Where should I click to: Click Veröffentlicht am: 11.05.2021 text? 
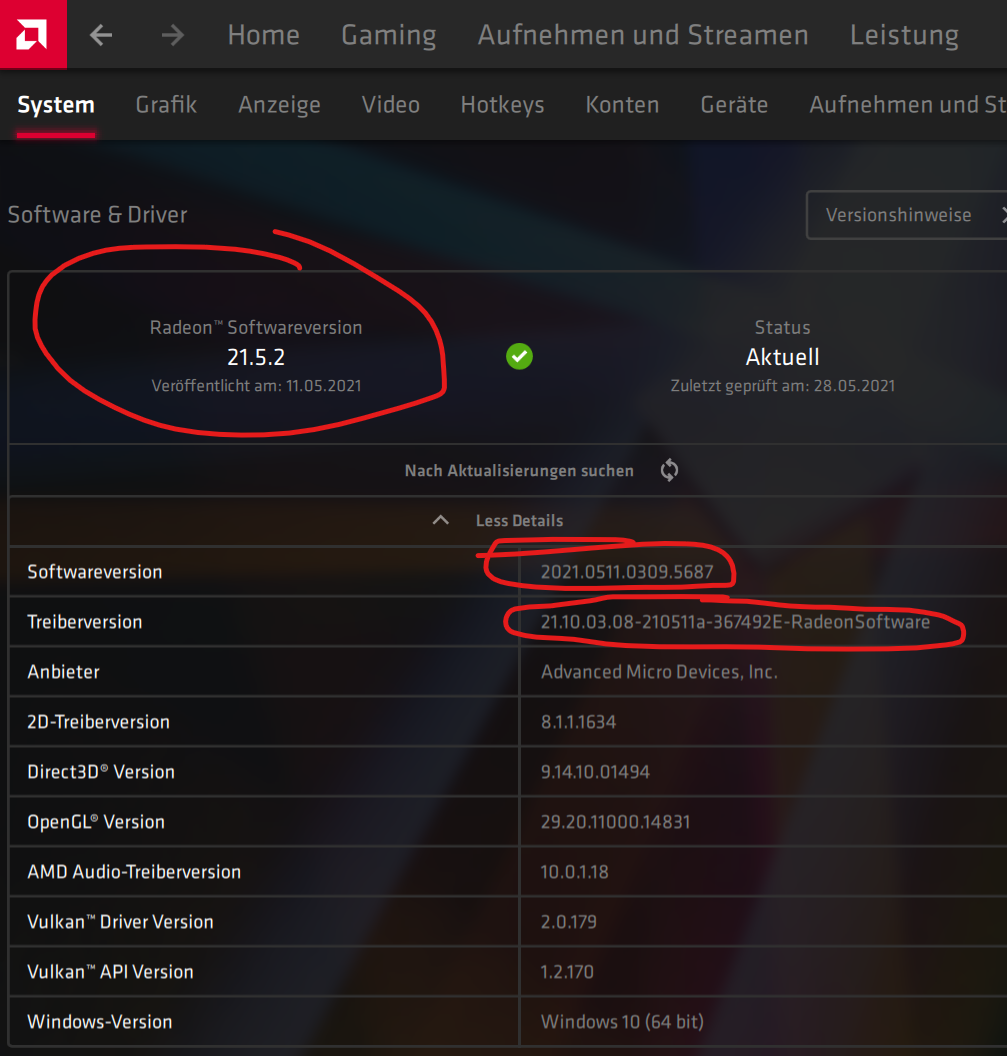point(256,386)
